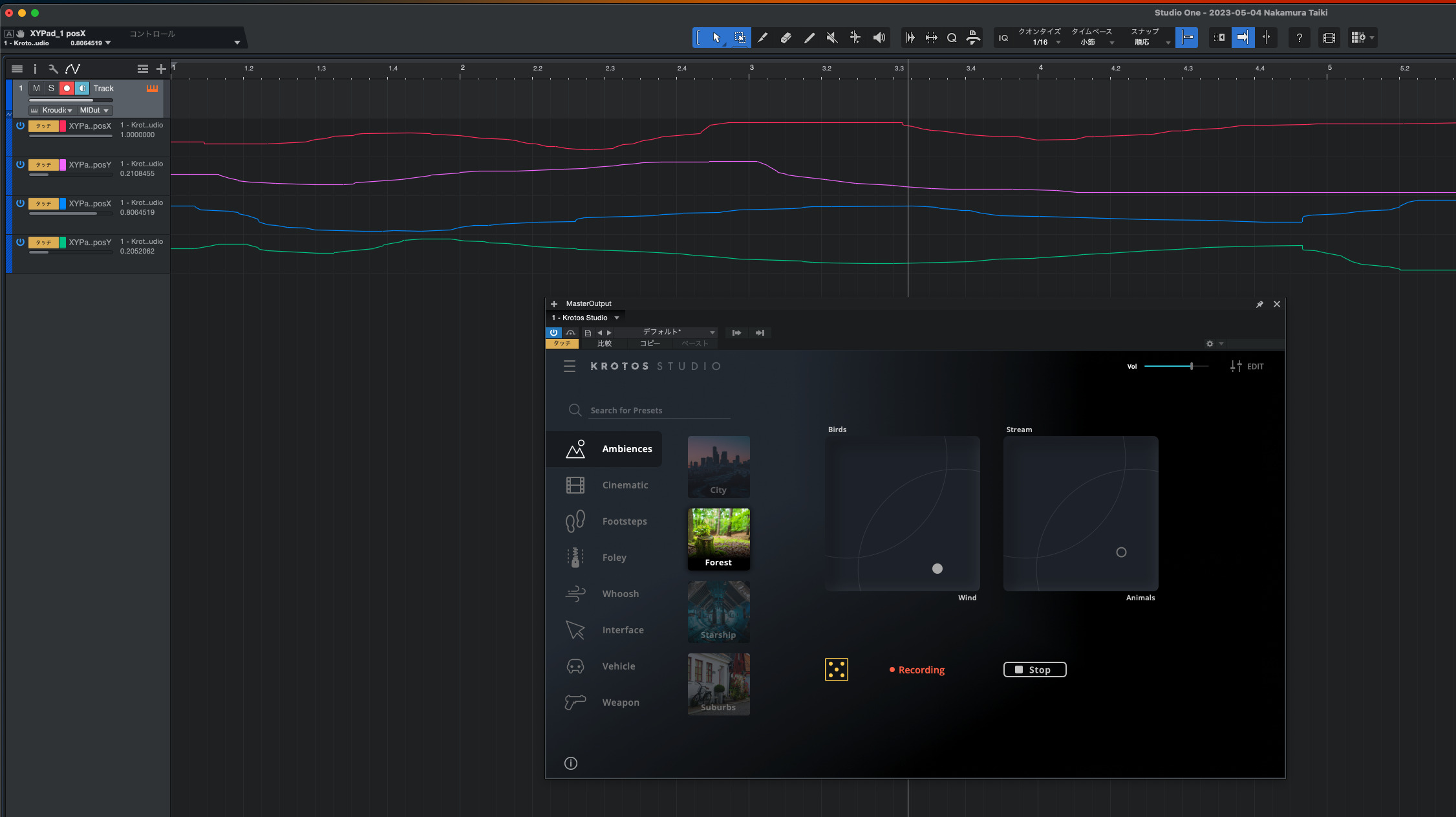Select the Split (knife) tool
This screenshot has width=1456, height=817.
point(763,38)
